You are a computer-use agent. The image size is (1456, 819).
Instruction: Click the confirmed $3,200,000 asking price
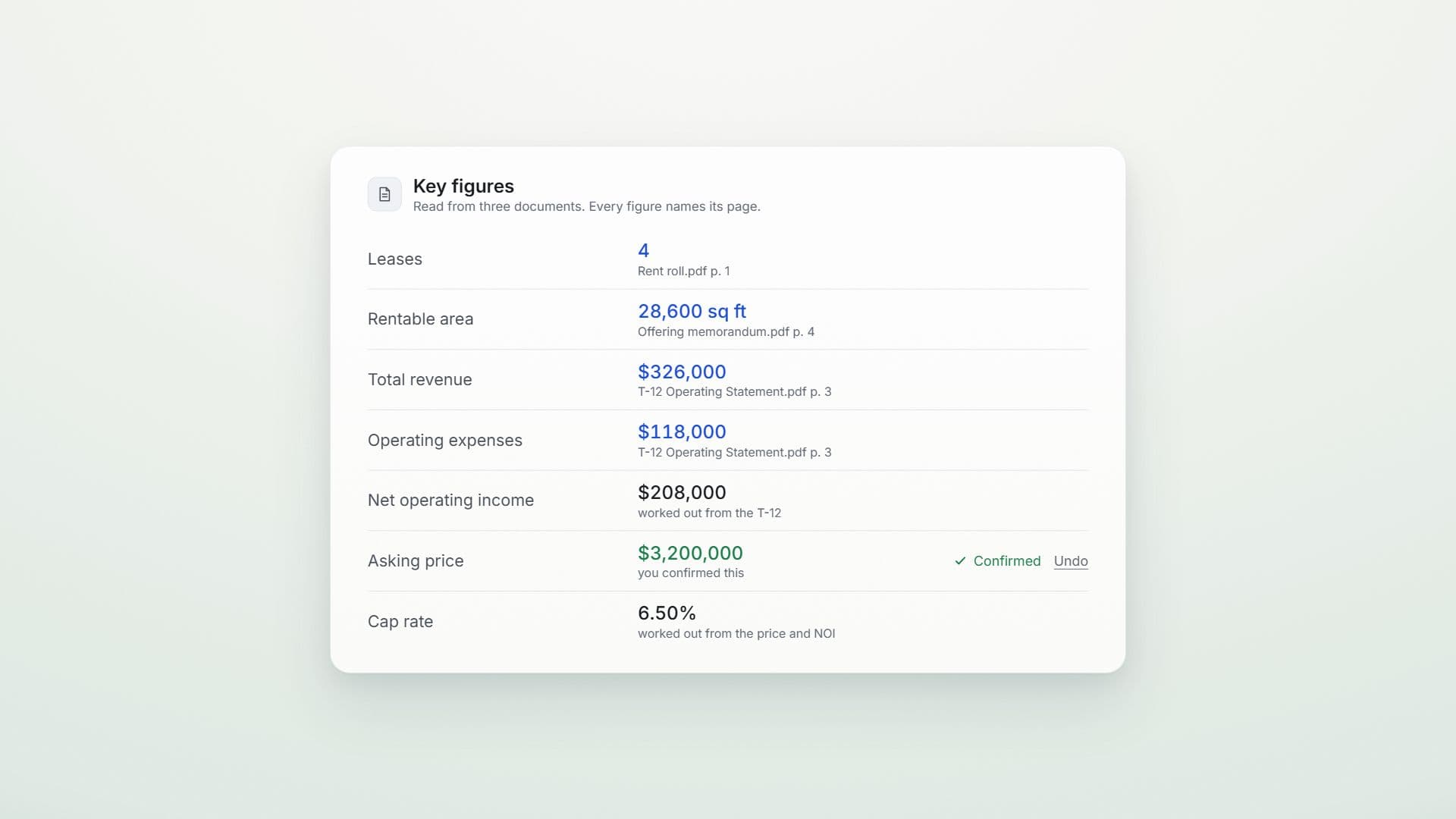690,553
